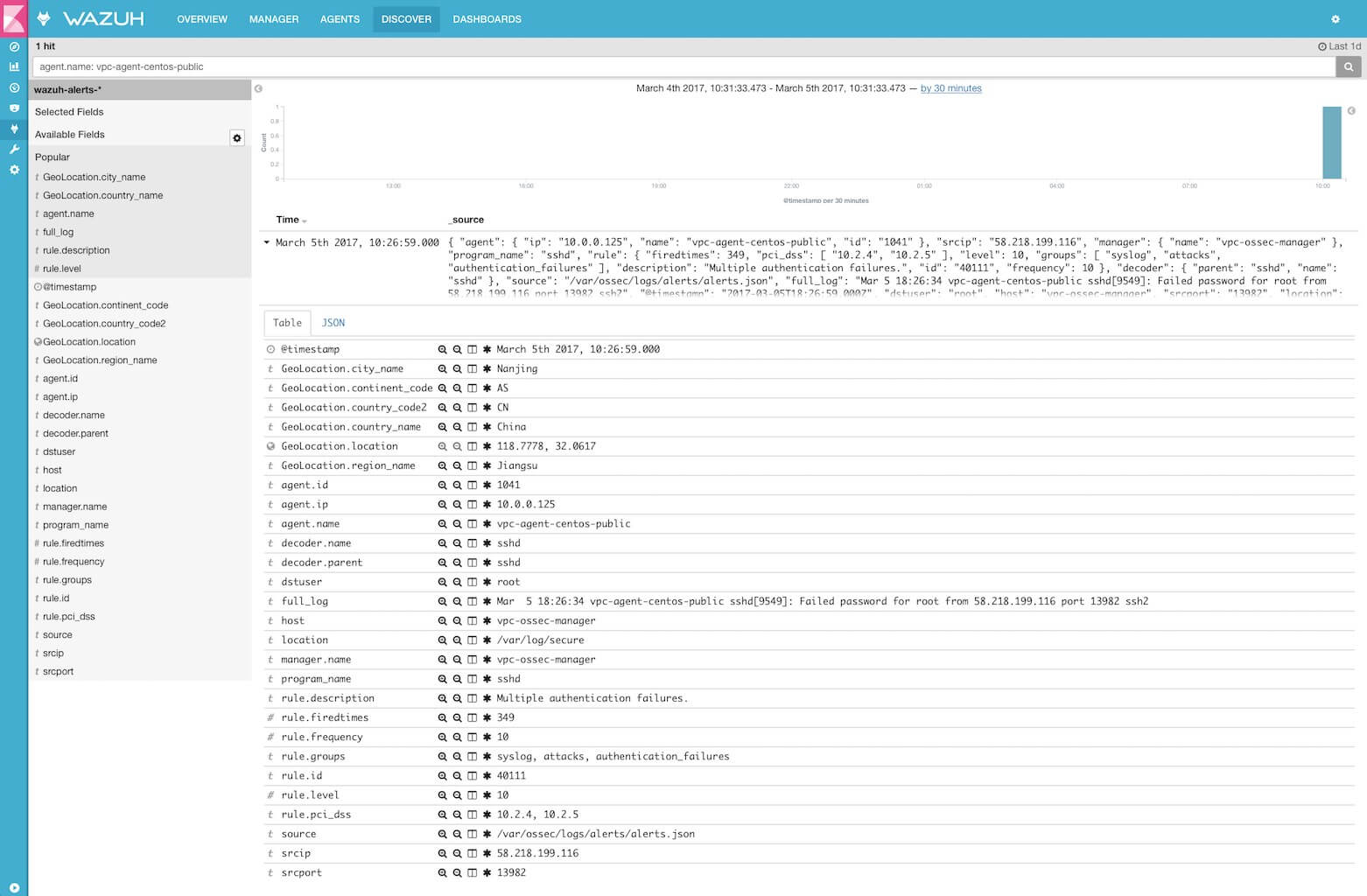Screen dimensions: 1367x896
Task: Open the Timelion icon in the left sidebar
Action: coord(14,108)
